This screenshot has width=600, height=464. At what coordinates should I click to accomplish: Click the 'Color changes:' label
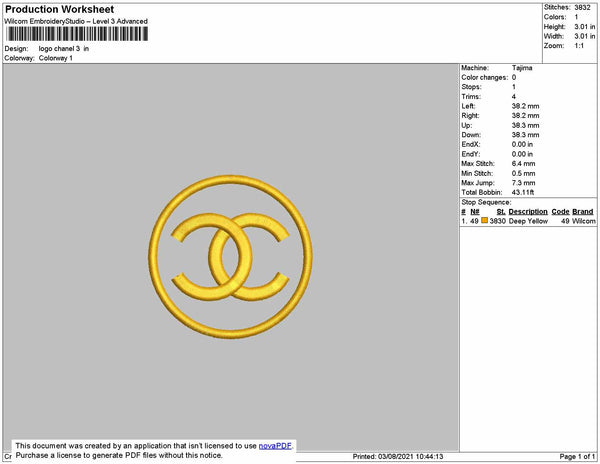[x=484, y=77]
